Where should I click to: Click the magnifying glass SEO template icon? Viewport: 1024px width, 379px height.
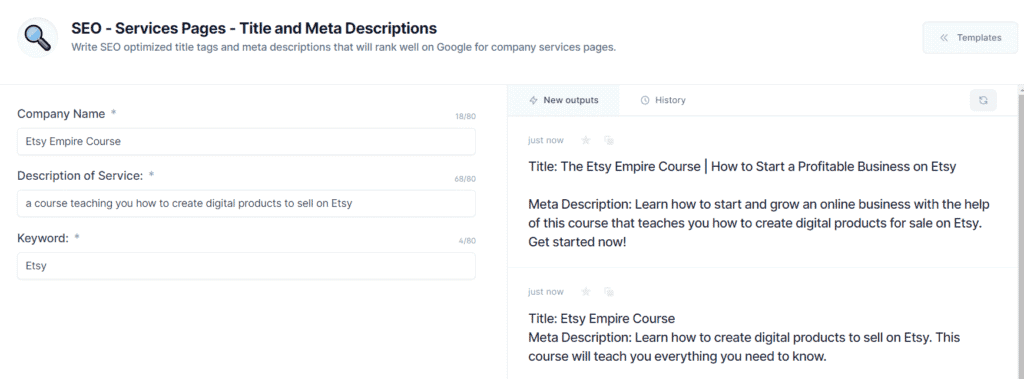pyautogui.click(x=37, y=37)
